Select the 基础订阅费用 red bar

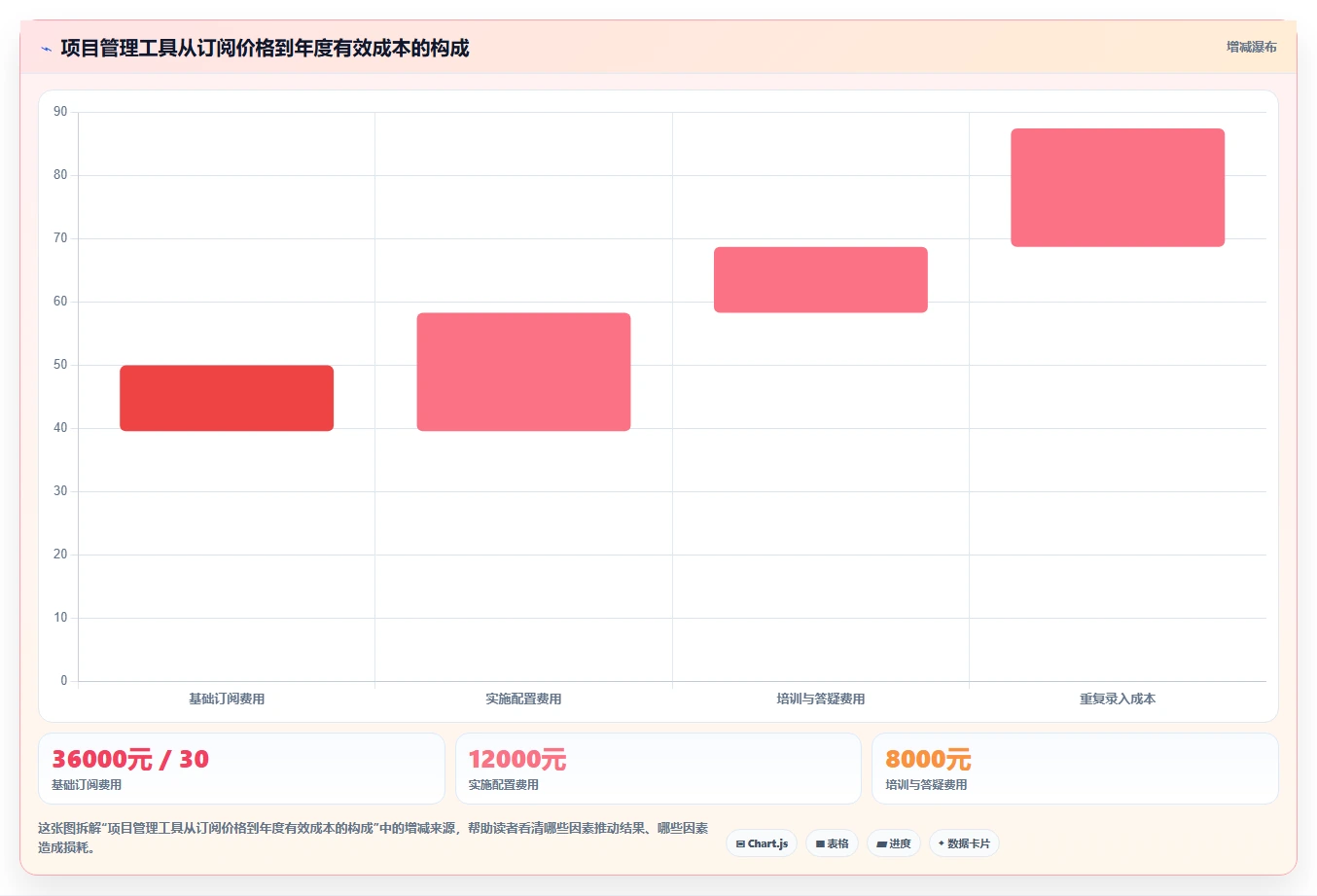coord(227,398)
